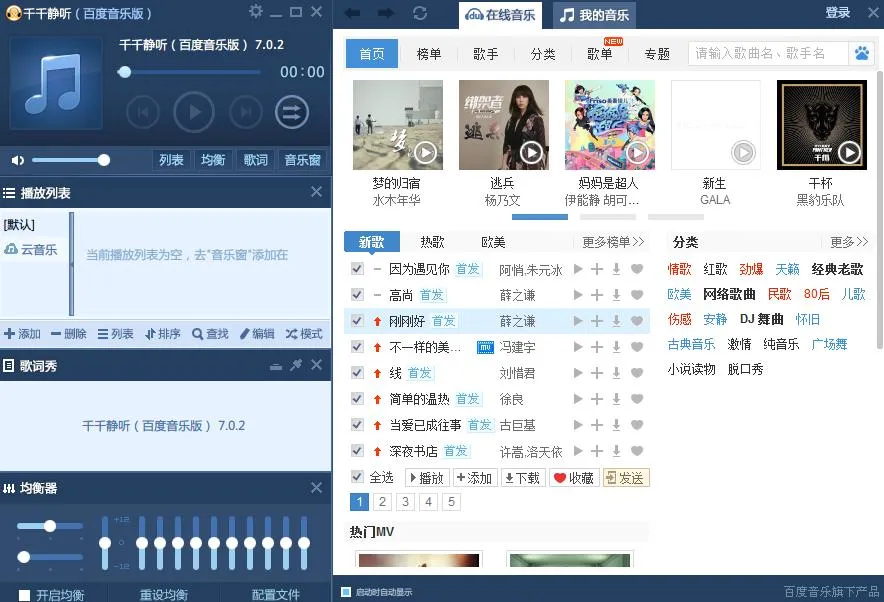
Task: Open the 分类 category nav tab
Action: click(x=543, y=54)
